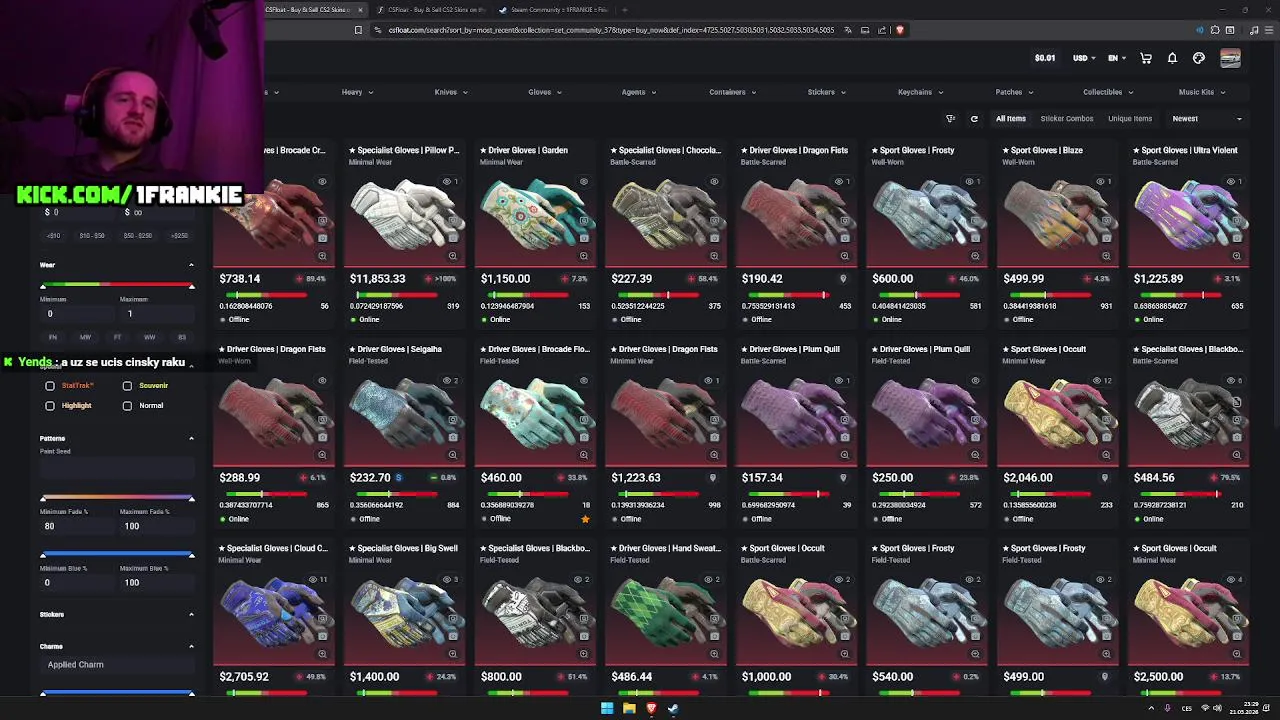The width and height of the screenshot is (1280, 720).
Task: Click the fade percentage slider bar
Action: [x=117, y=498]
